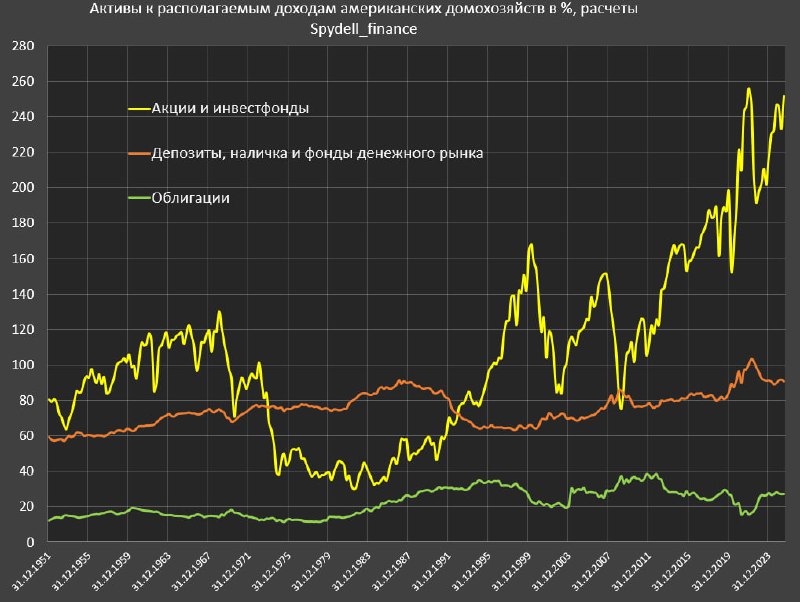Click the y-axis value "260"

23,81
